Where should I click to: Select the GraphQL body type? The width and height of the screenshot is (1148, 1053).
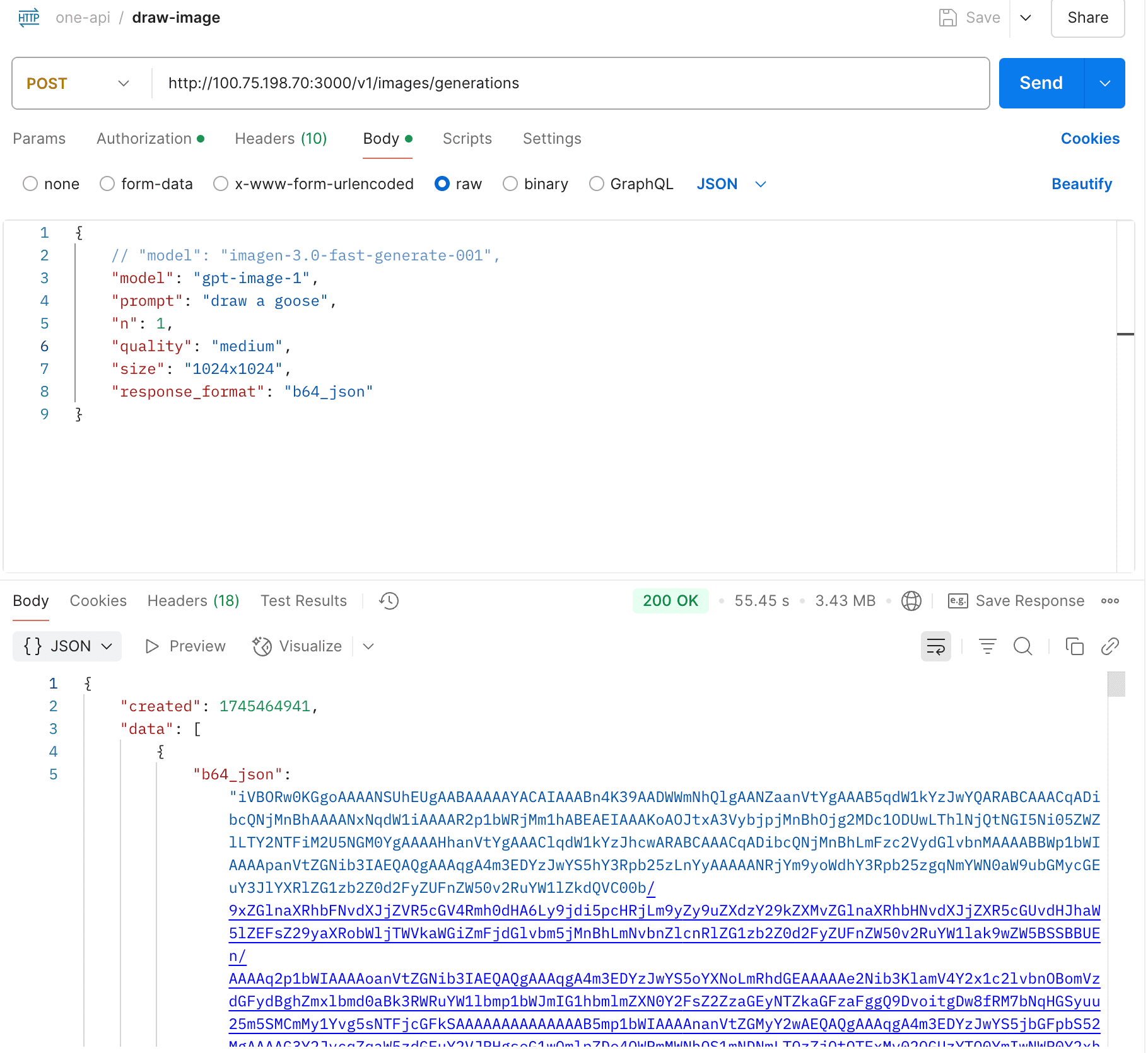(596, 184)
